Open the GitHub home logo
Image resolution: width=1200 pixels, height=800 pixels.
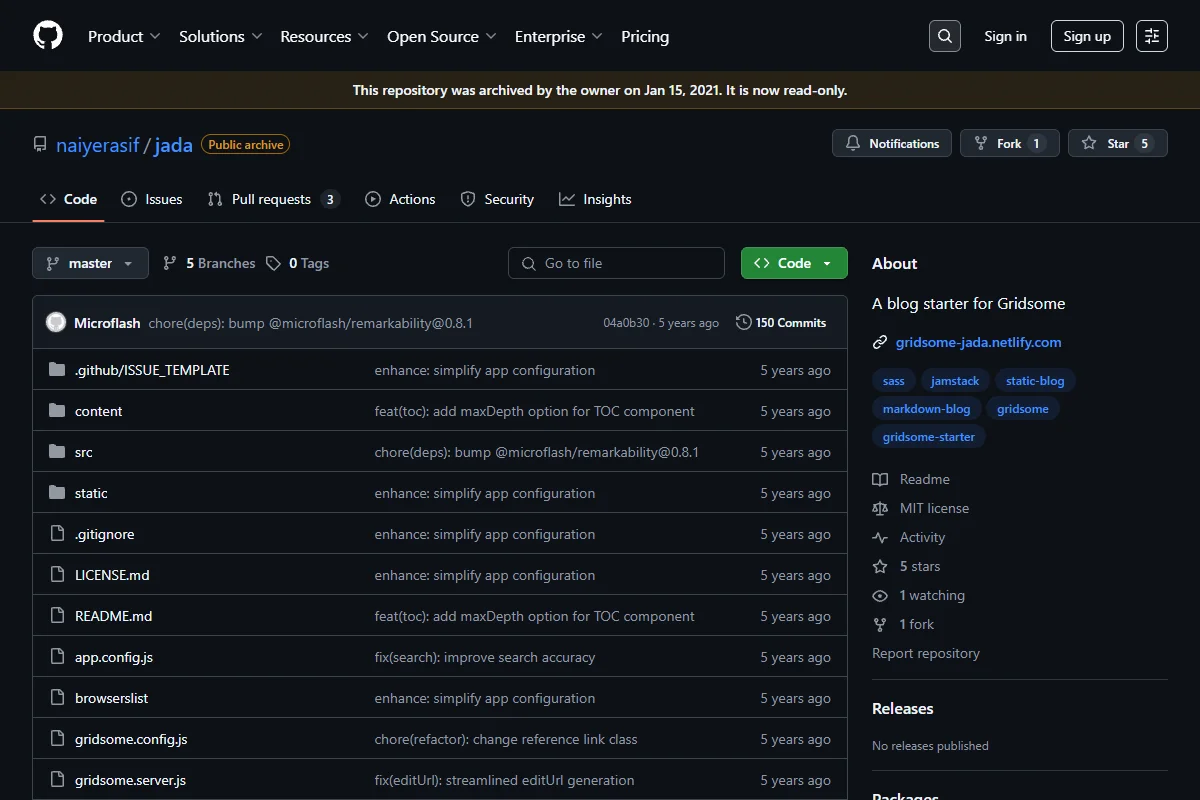[48, 36]
